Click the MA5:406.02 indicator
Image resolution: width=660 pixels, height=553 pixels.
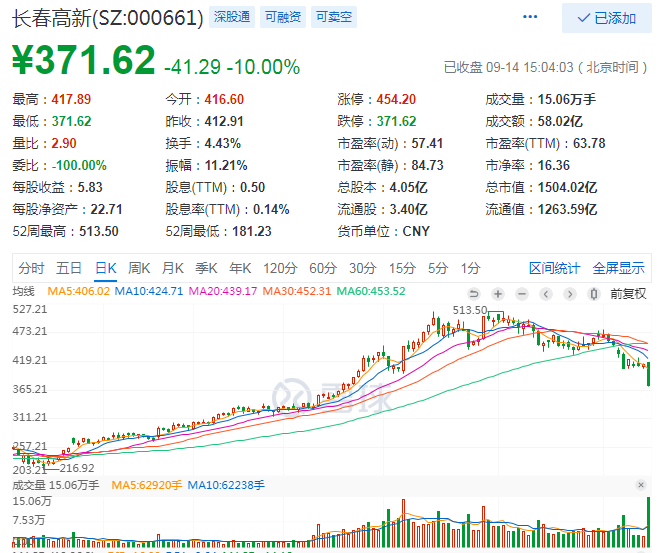coord(79,291)
